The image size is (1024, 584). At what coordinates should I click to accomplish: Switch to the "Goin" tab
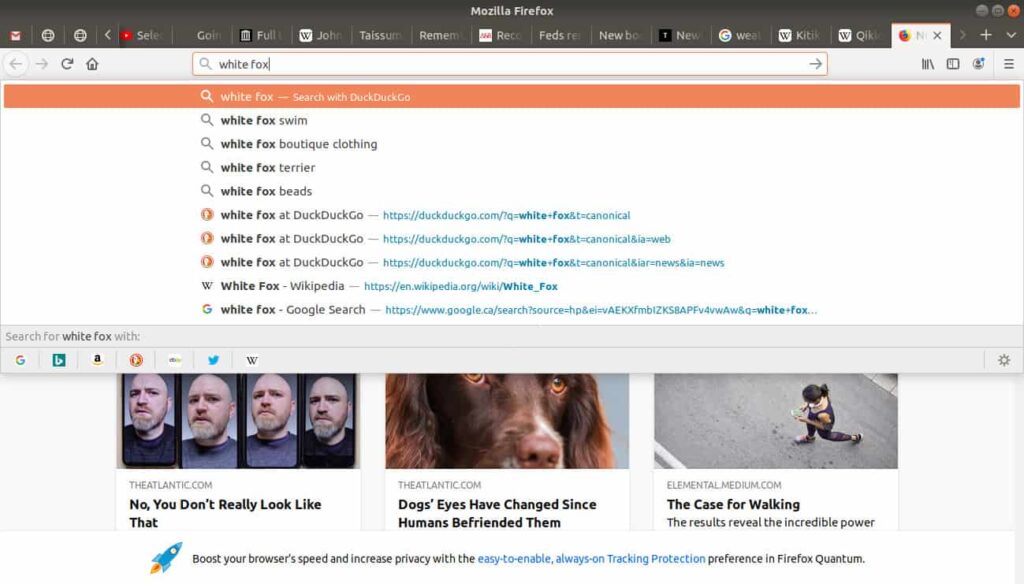(202, 35)
